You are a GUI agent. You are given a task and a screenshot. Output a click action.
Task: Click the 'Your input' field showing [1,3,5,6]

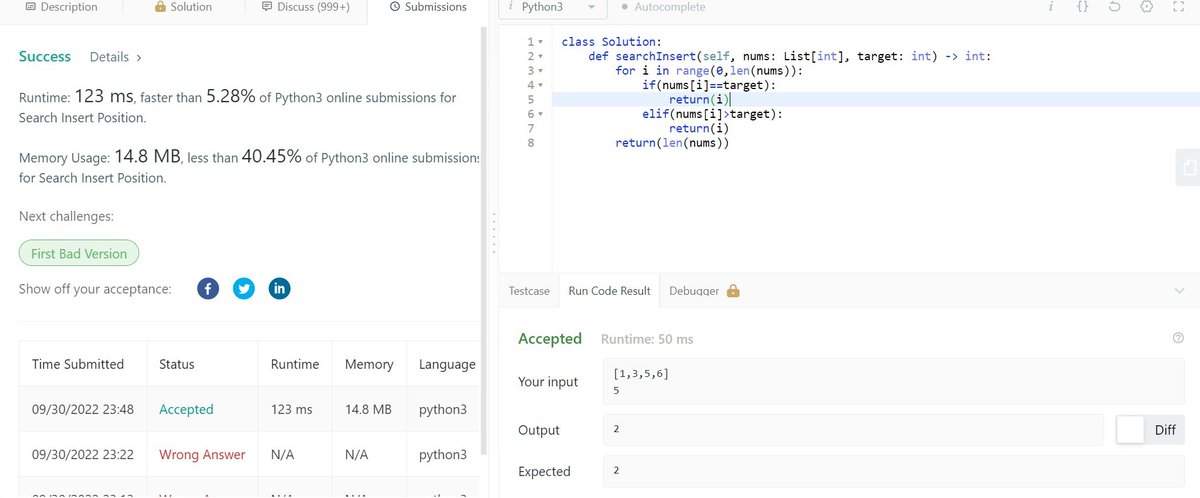pos(894,381)
